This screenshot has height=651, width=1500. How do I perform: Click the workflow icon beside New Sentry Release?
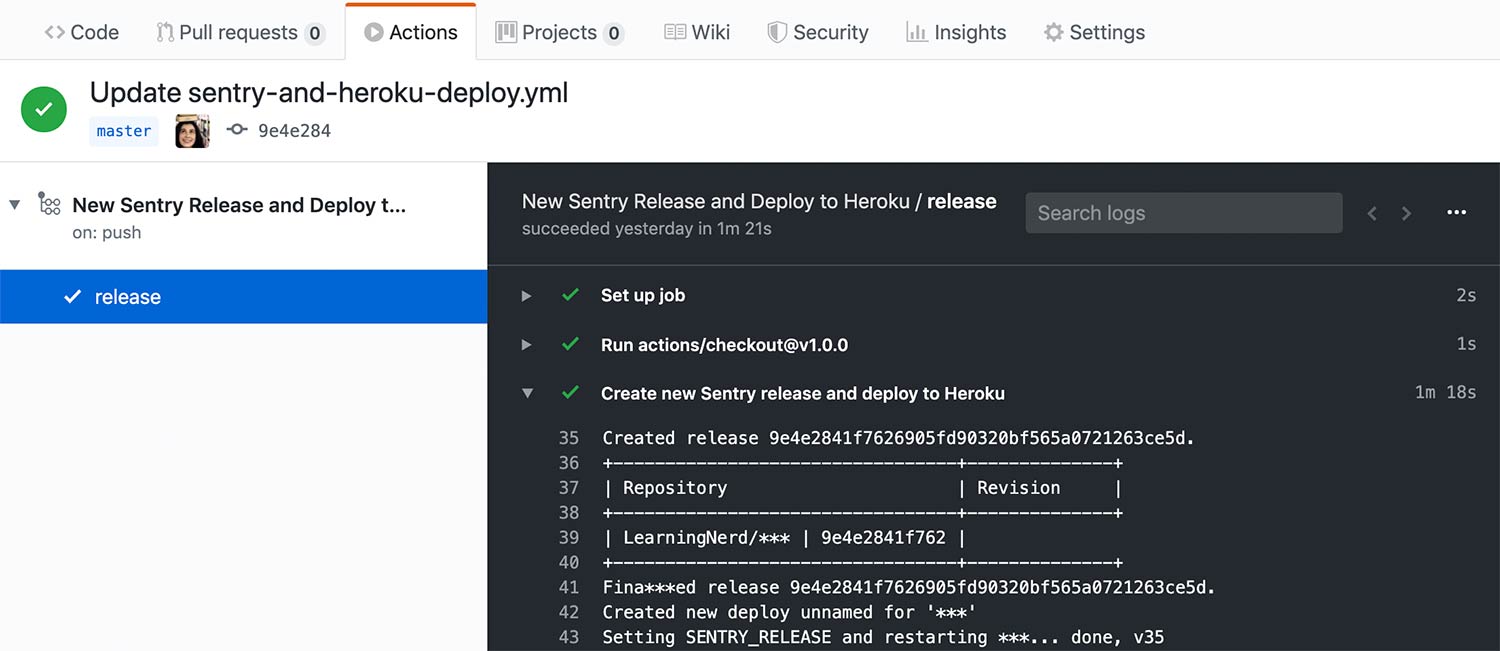[49, 204]
